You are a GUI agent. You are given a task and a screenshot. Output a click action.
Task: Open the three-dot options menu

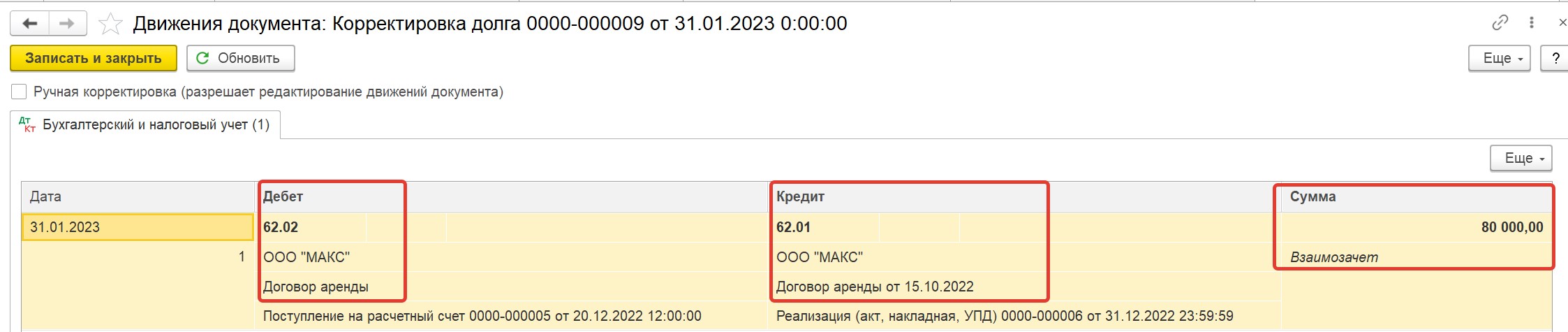(x=1531, y=23)
